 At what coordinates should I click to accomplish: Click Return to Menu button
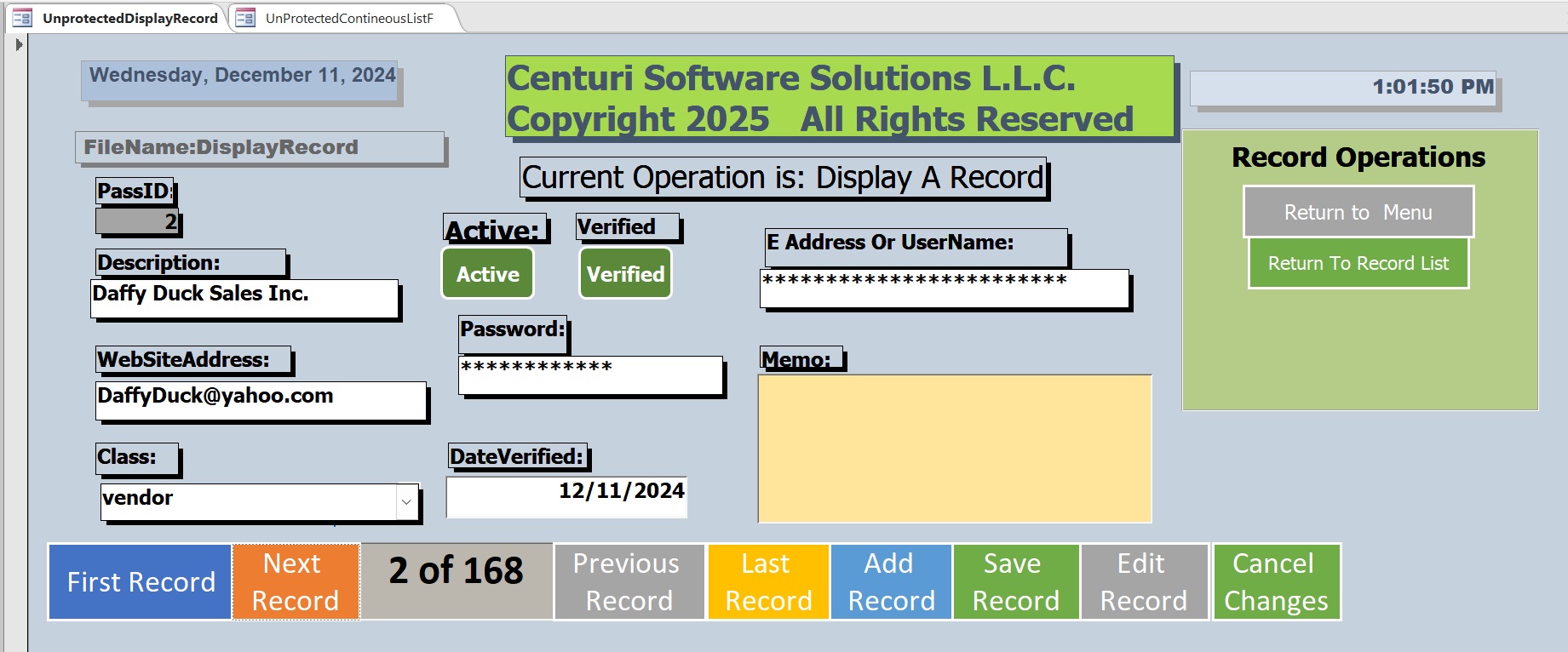click(x=1358, y=212)
